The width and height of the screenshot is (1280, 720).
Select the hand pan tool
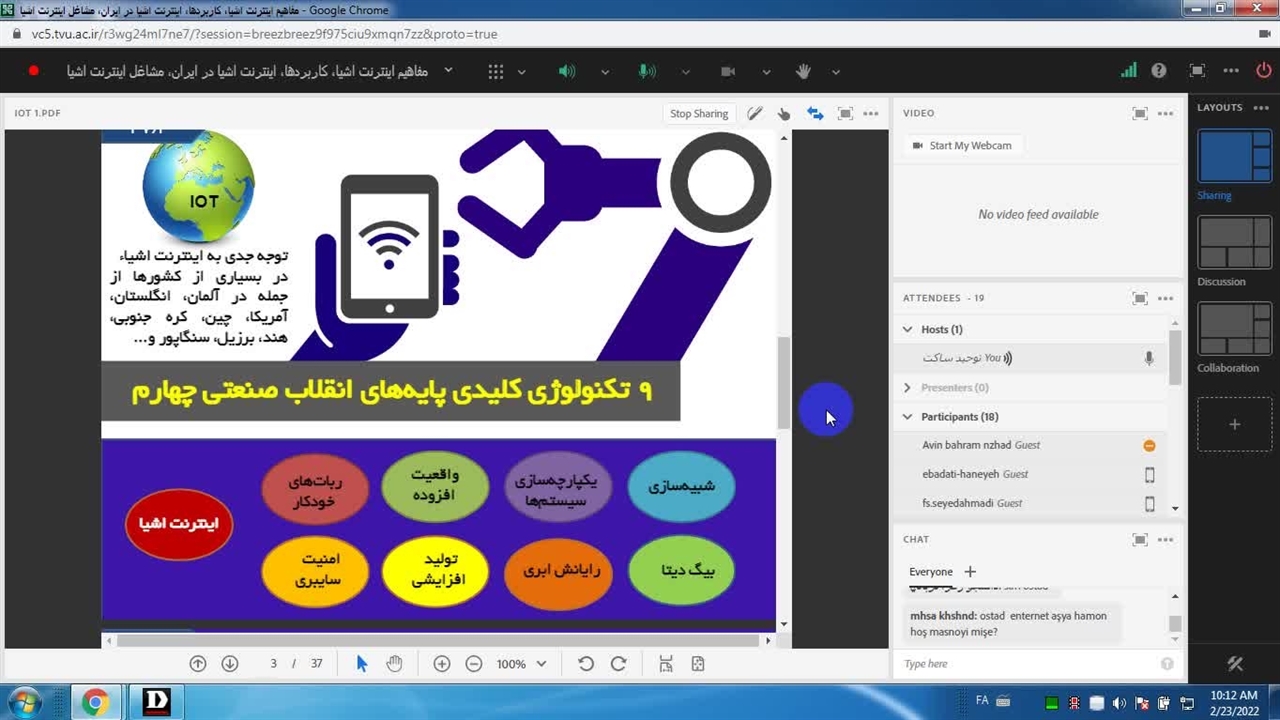[x=394, y=664]
